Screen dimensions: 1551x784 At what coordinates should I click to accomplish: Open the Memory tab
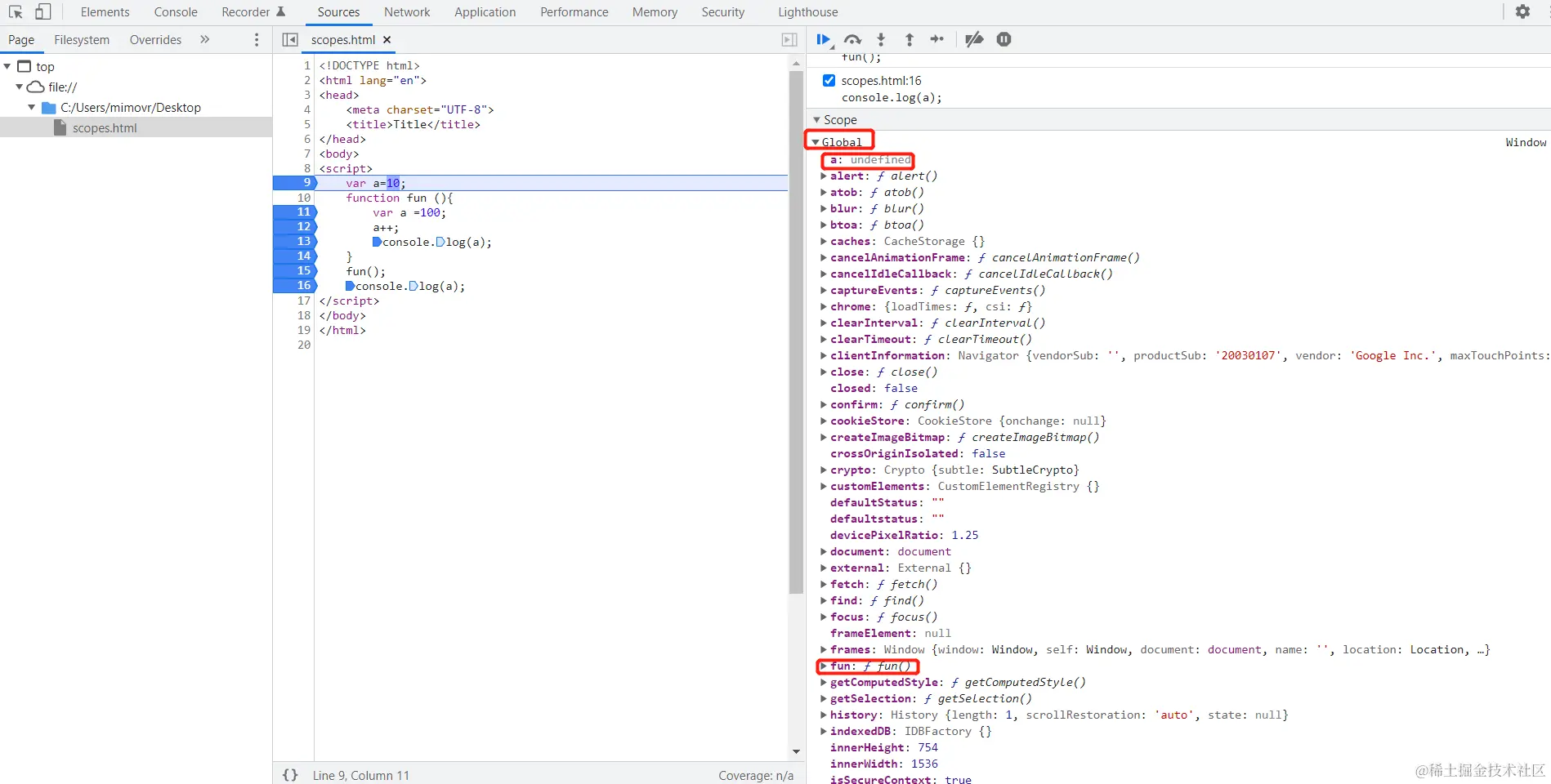655,11
